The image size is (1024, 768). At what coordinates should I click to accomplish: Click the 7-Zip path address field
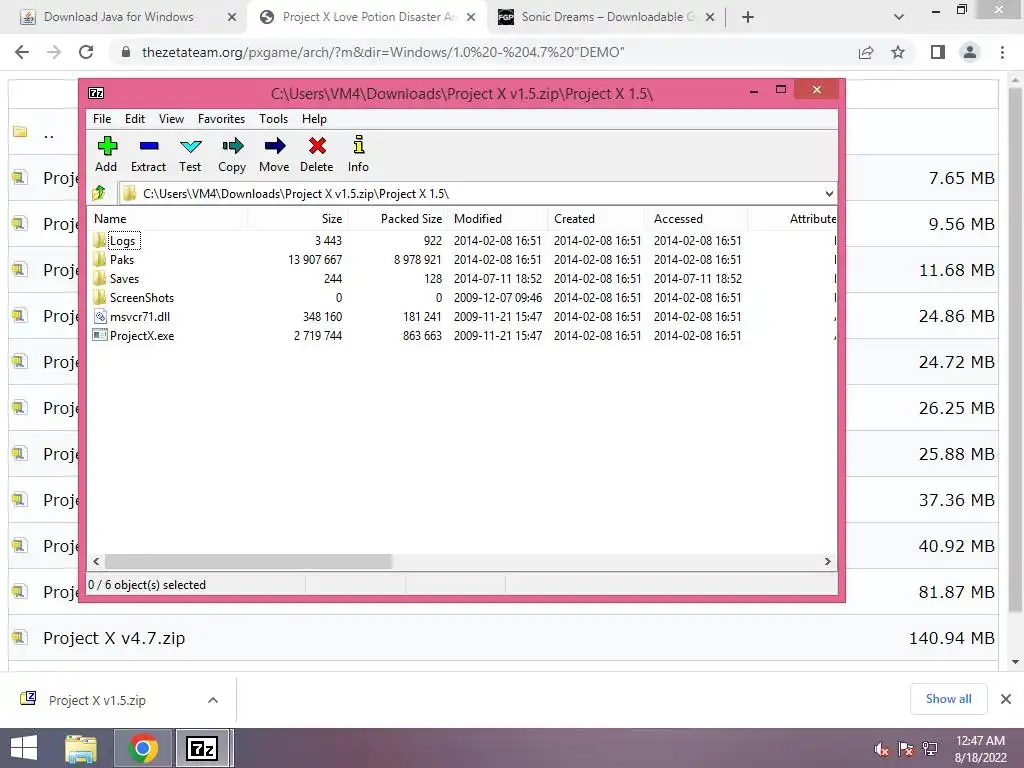470,194
